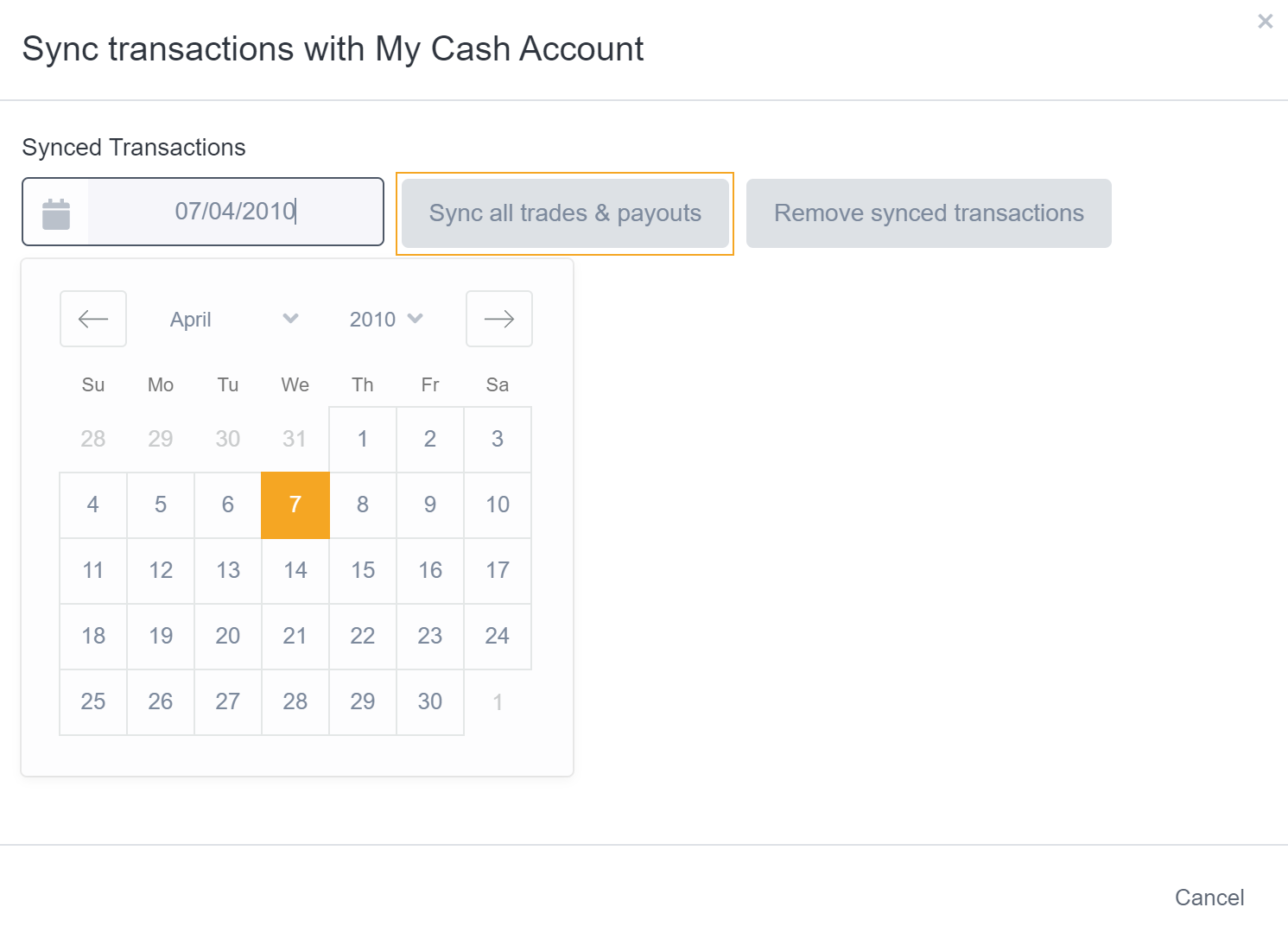Choose April 1 from the calendar

click(362, 439)
